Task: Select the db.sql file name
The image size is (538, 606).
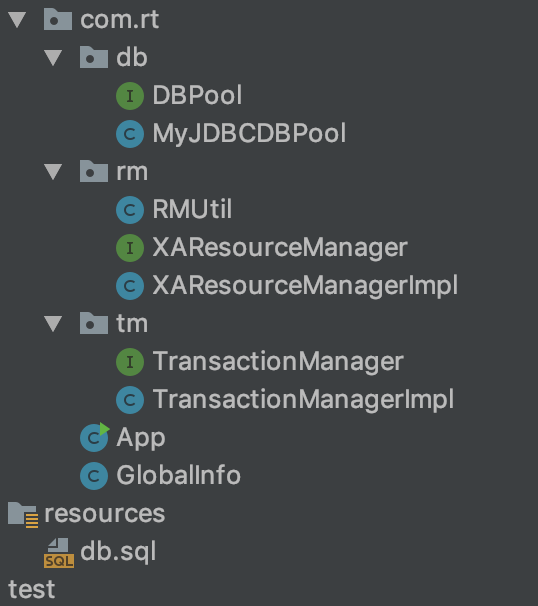Action: coord(118,552)
